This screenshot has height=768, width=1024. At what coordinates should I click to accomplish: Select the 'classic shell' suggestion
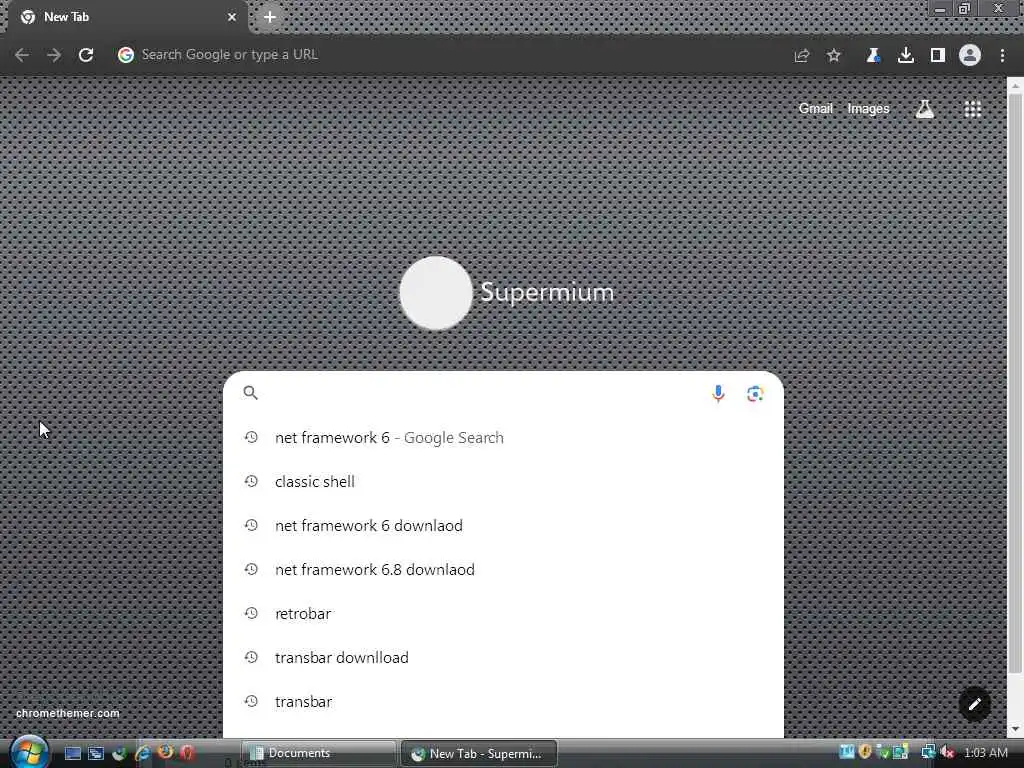(503, 481)
